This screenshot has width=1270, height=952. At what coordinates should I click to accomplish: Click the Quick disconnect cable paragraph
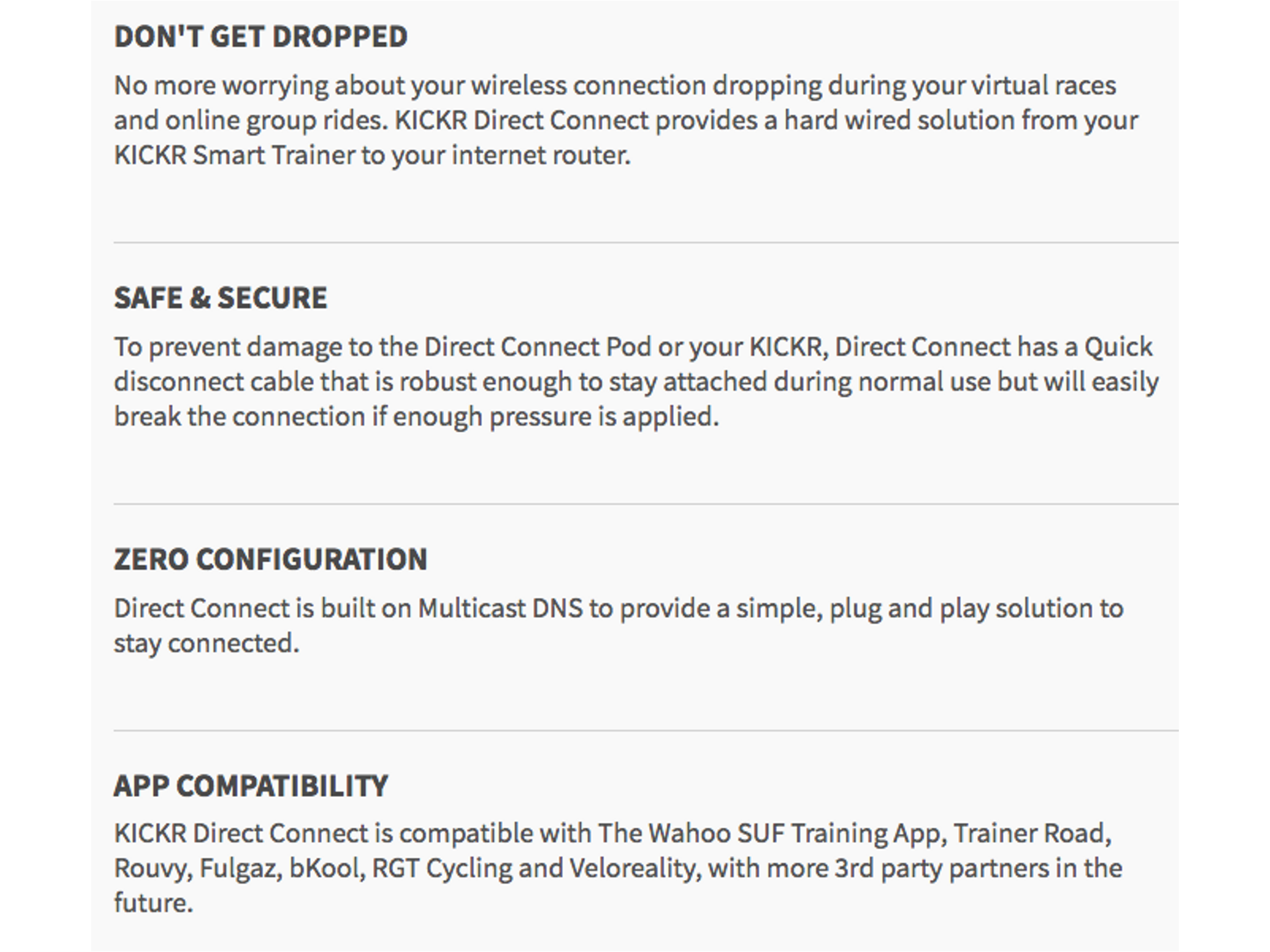point(636,382)
